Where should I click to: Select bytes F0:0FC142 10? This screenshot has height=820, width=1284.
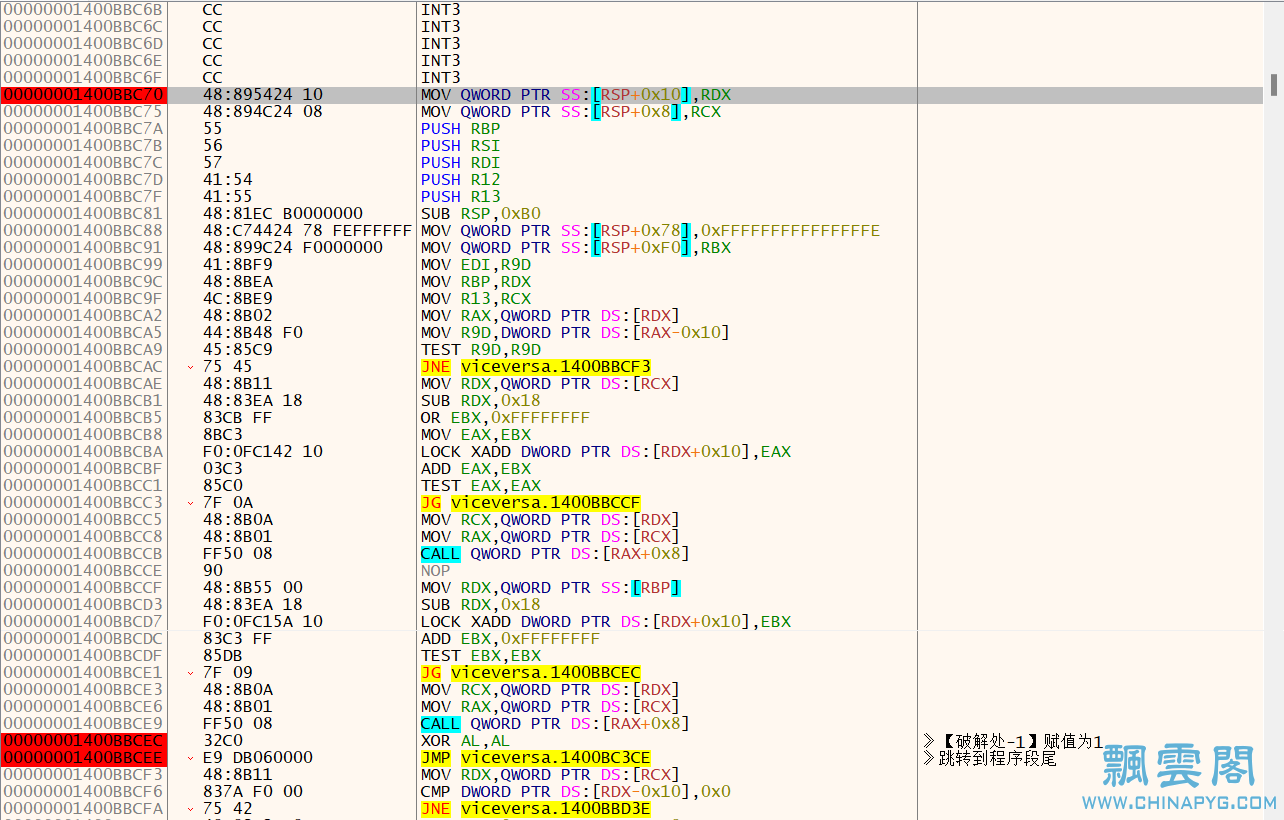pos(263,452)
